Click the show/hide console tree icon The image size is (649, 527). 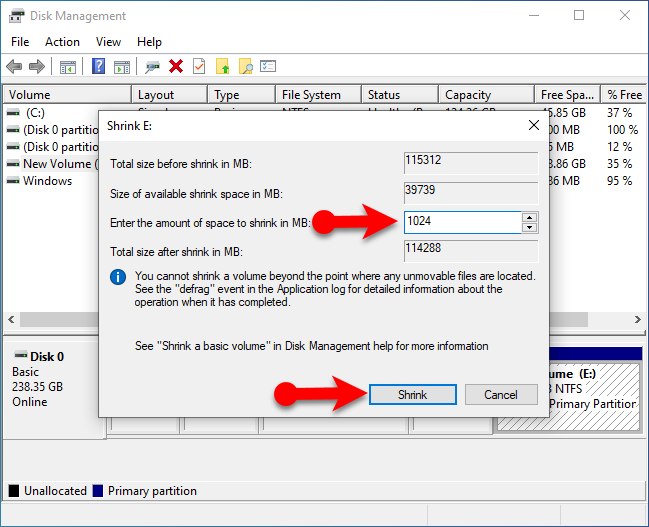coord(68,67)
